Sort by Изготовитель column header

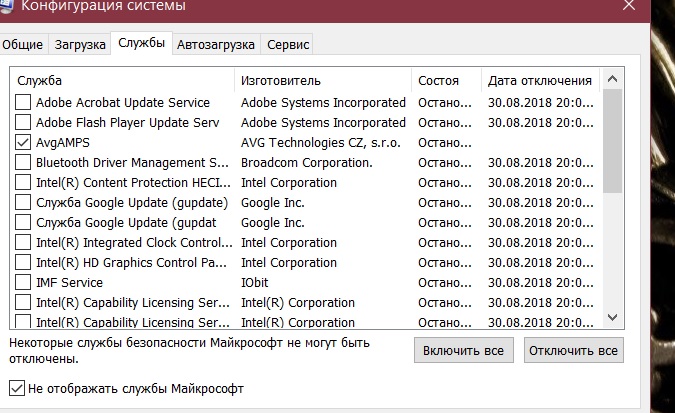(x=322, y=80)
